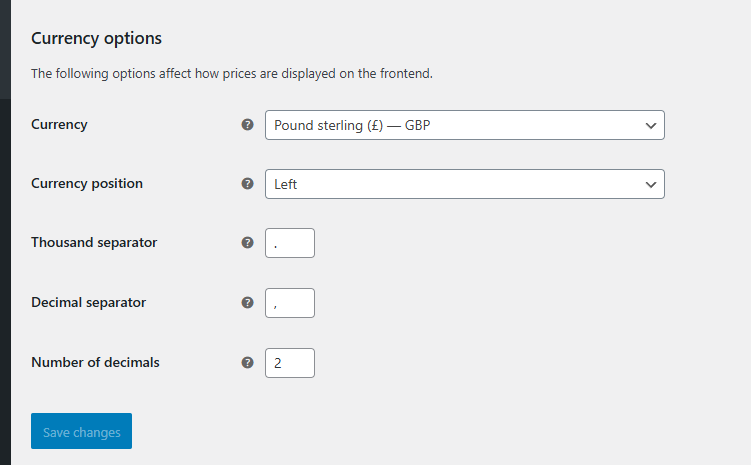Click into the Number of decimals field
The width and height of the screenshot is (751, 465).
290,363
